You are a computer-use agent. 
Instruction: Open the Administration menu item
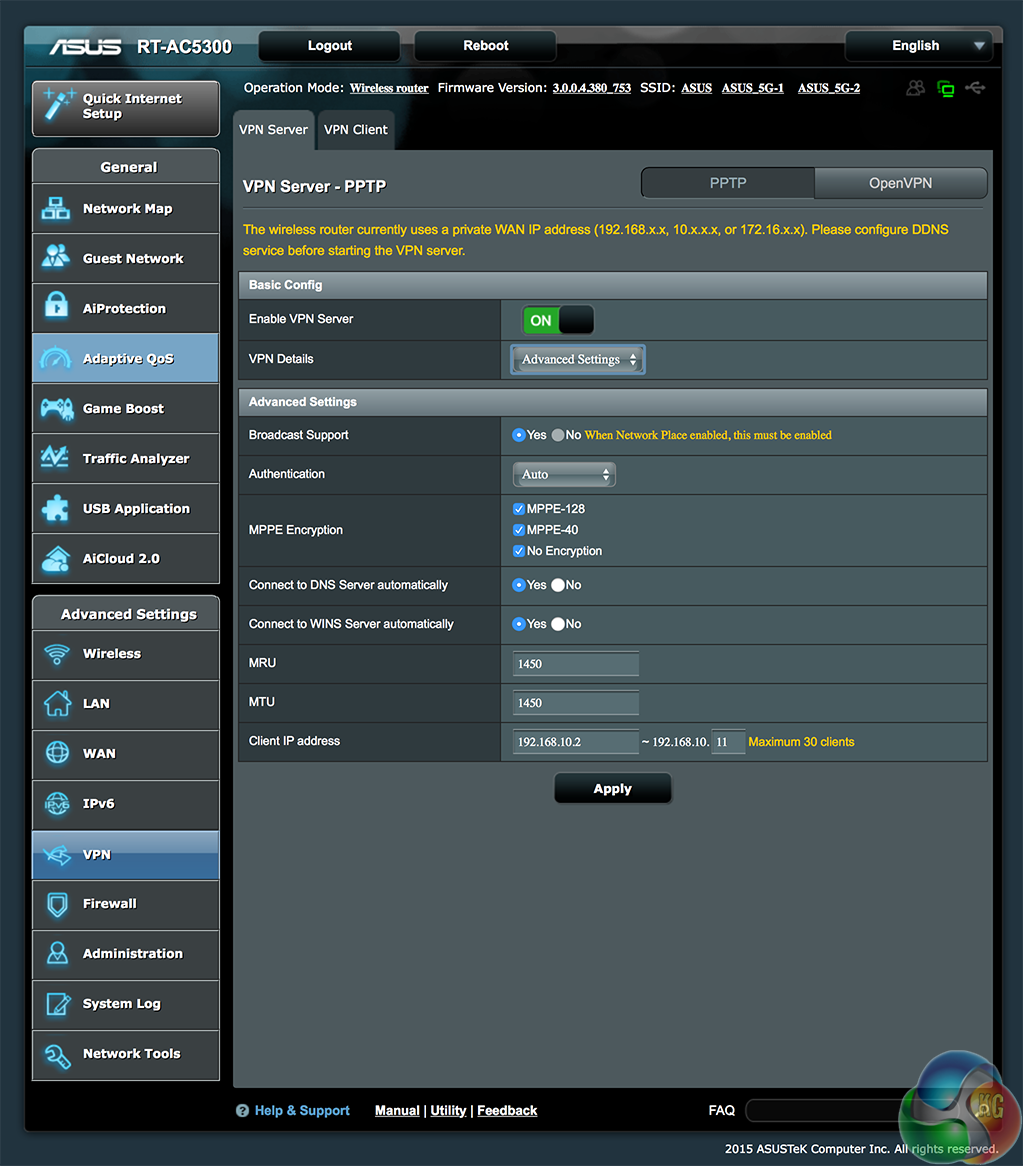click(x=126, y=954)
